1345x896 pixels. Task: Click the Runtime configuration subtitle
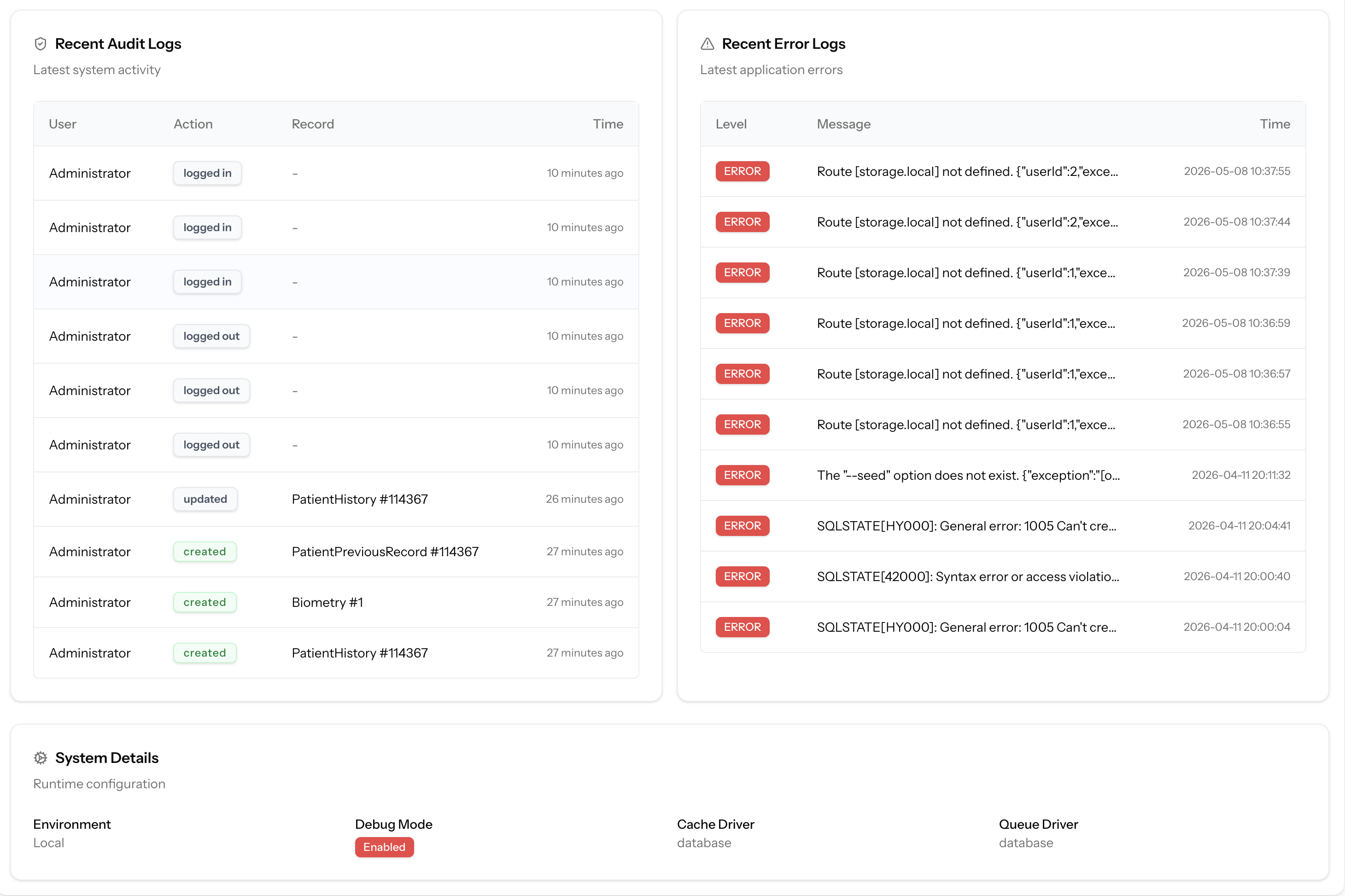[x=99, y=784]
